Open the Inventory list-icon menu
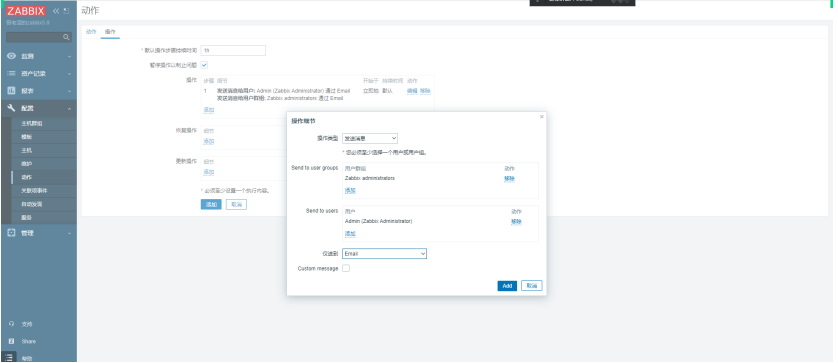The height and width of the screenshot is (363, 838). [x=11, y=73]
